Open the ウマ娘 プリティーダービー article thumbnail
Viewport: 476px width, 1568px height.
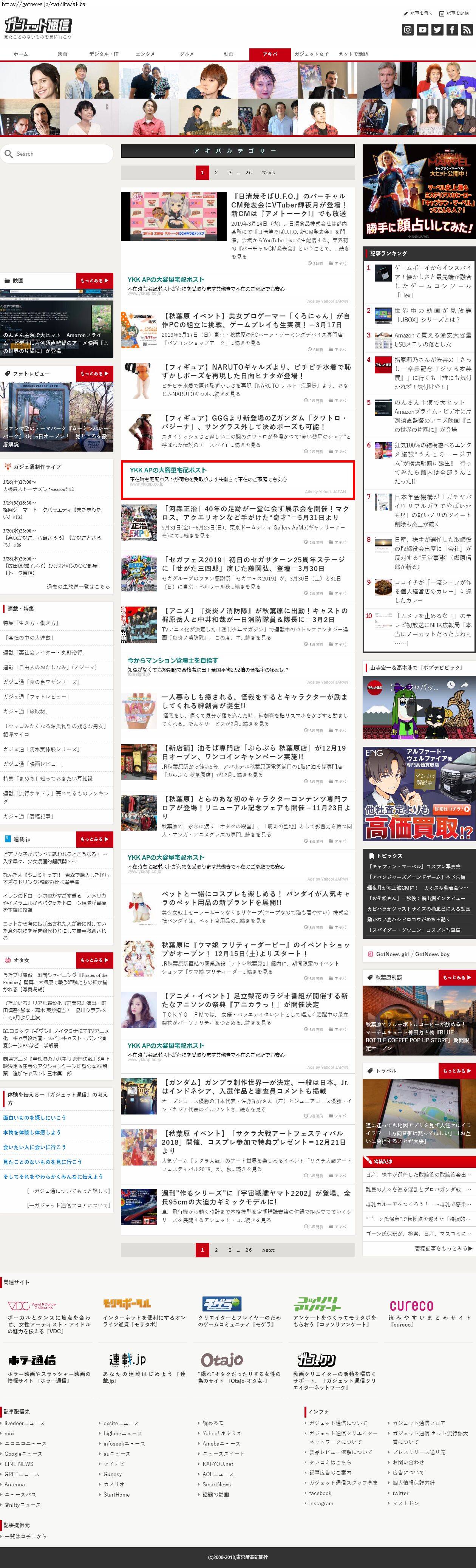(x=139, y=959)
